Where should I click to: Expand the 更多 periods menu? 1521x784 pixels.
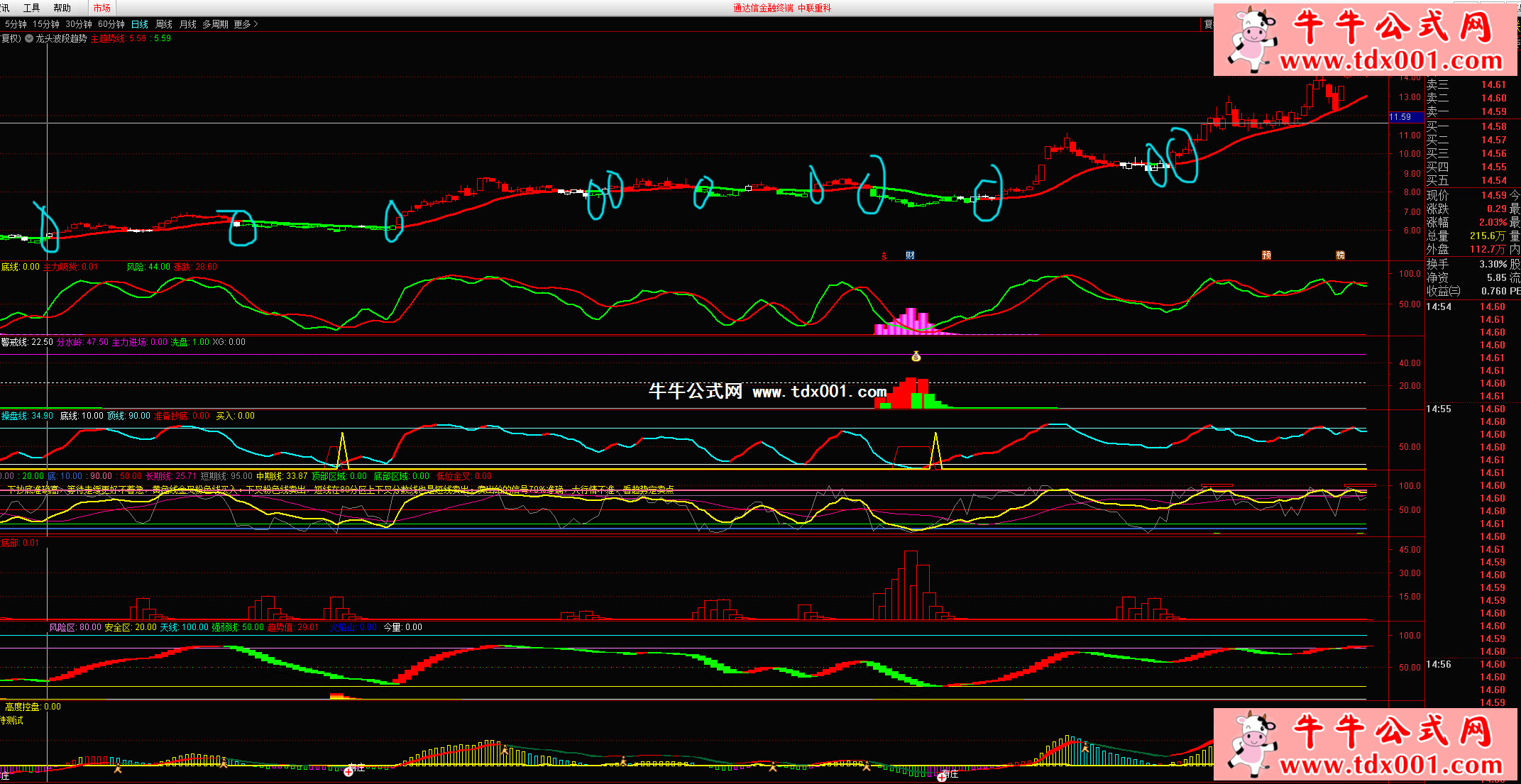pyautogui.click(x=246, y=24)
